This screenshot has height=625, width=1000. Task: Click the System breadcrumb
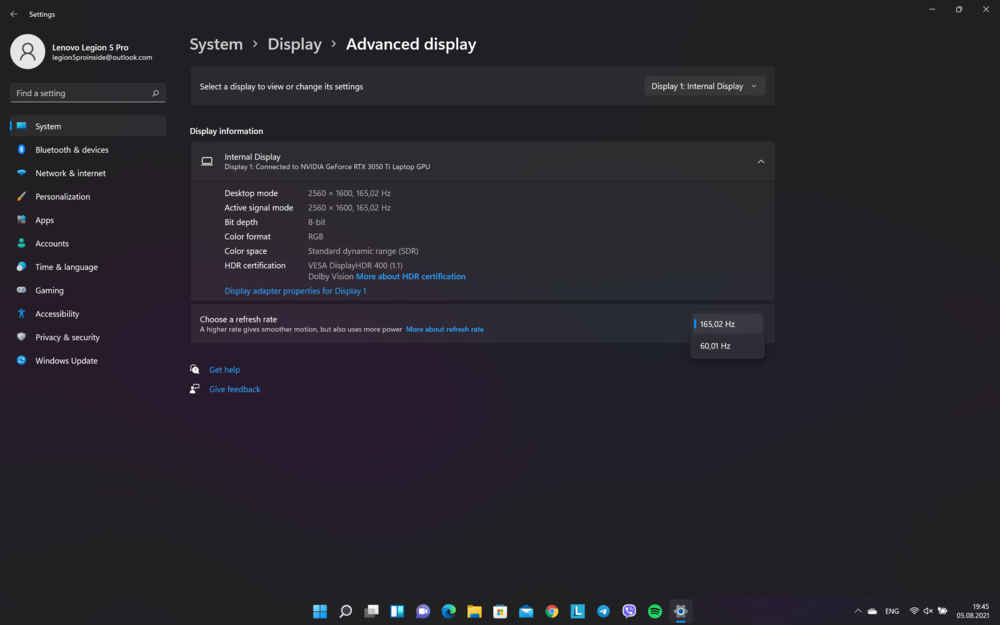(216, 44)
